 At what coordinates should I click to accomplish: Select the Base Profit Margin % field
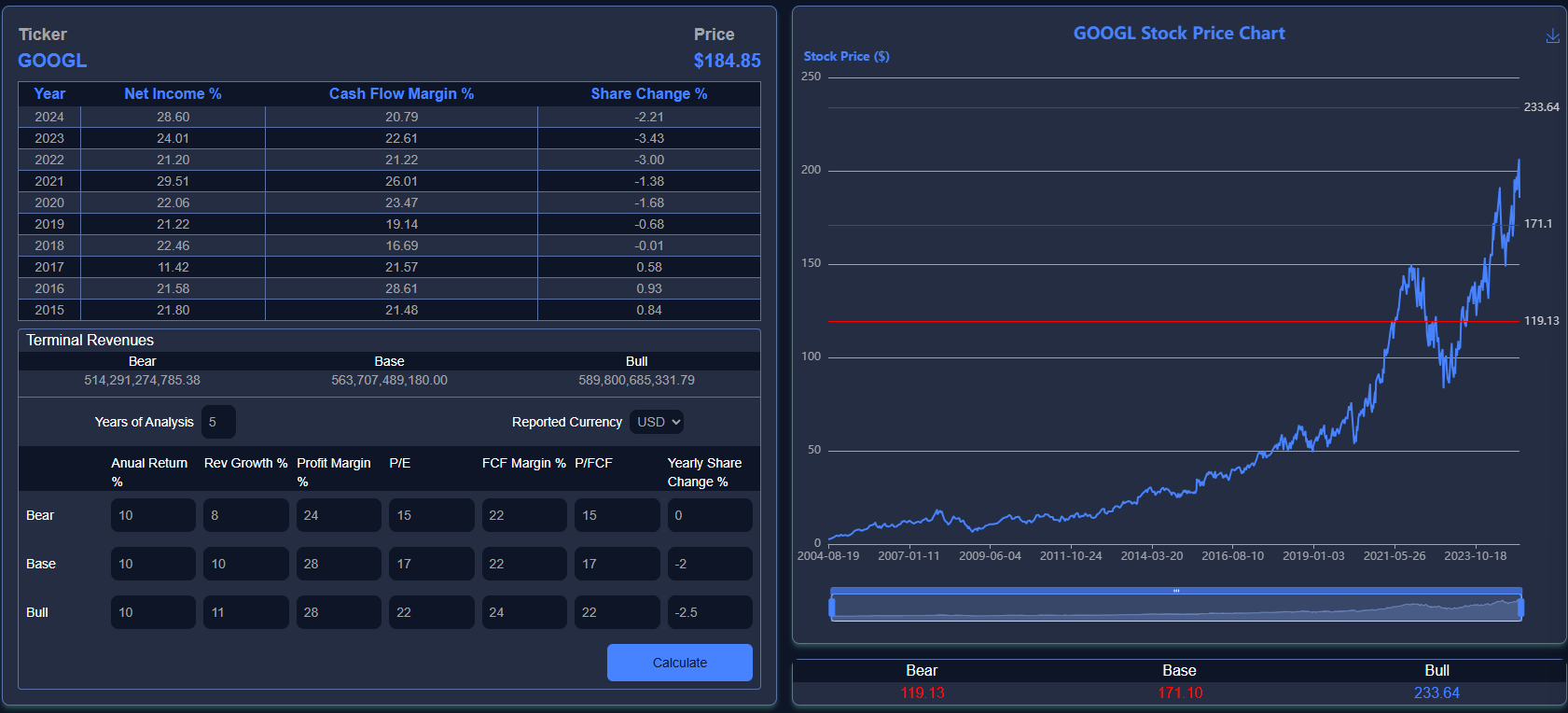[338, 564]
